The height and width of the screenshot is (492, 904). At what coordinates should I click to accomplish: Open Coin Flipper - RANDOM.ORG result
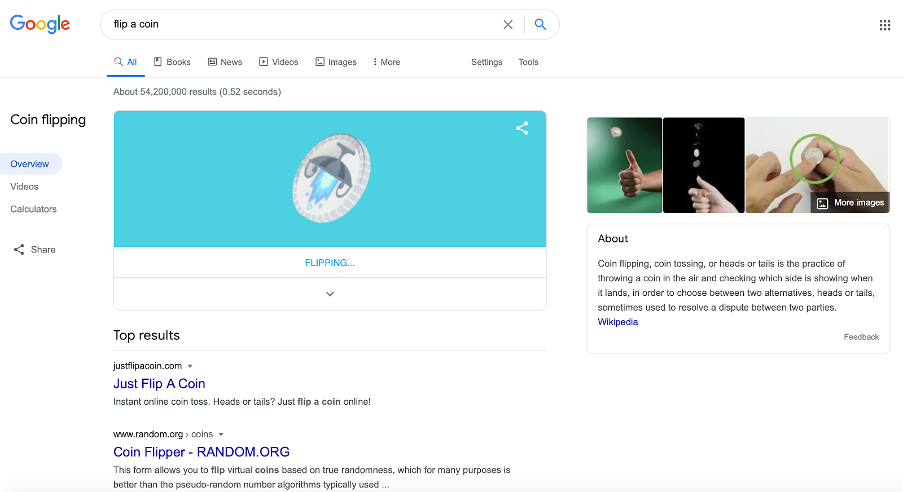(x=201, y=452)
